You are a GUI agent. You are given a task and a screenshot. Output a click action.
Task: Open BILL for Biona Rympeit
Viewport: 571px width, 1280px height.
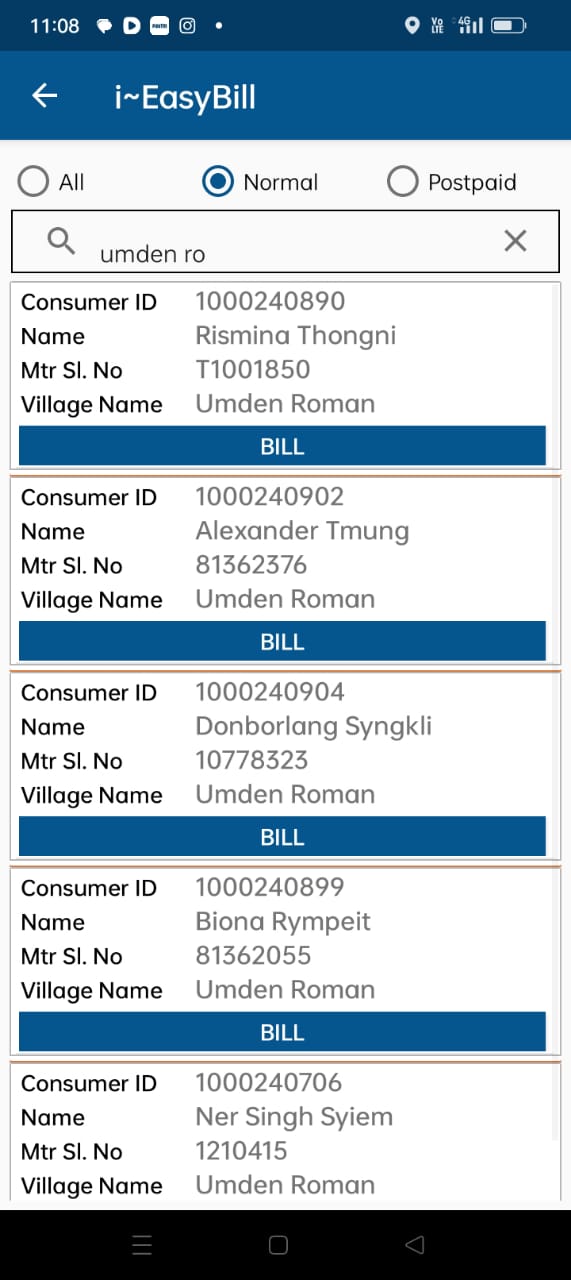282,1031
